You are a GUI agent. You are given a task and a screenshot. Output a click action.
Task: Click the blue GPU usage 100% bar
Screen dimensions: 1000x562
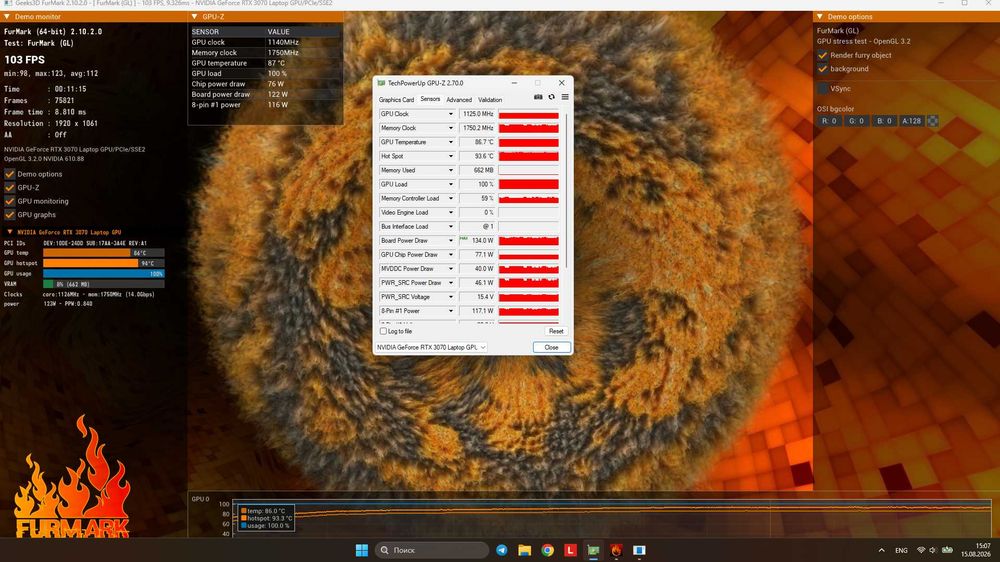pyautogui.click(x=103, y=273)
